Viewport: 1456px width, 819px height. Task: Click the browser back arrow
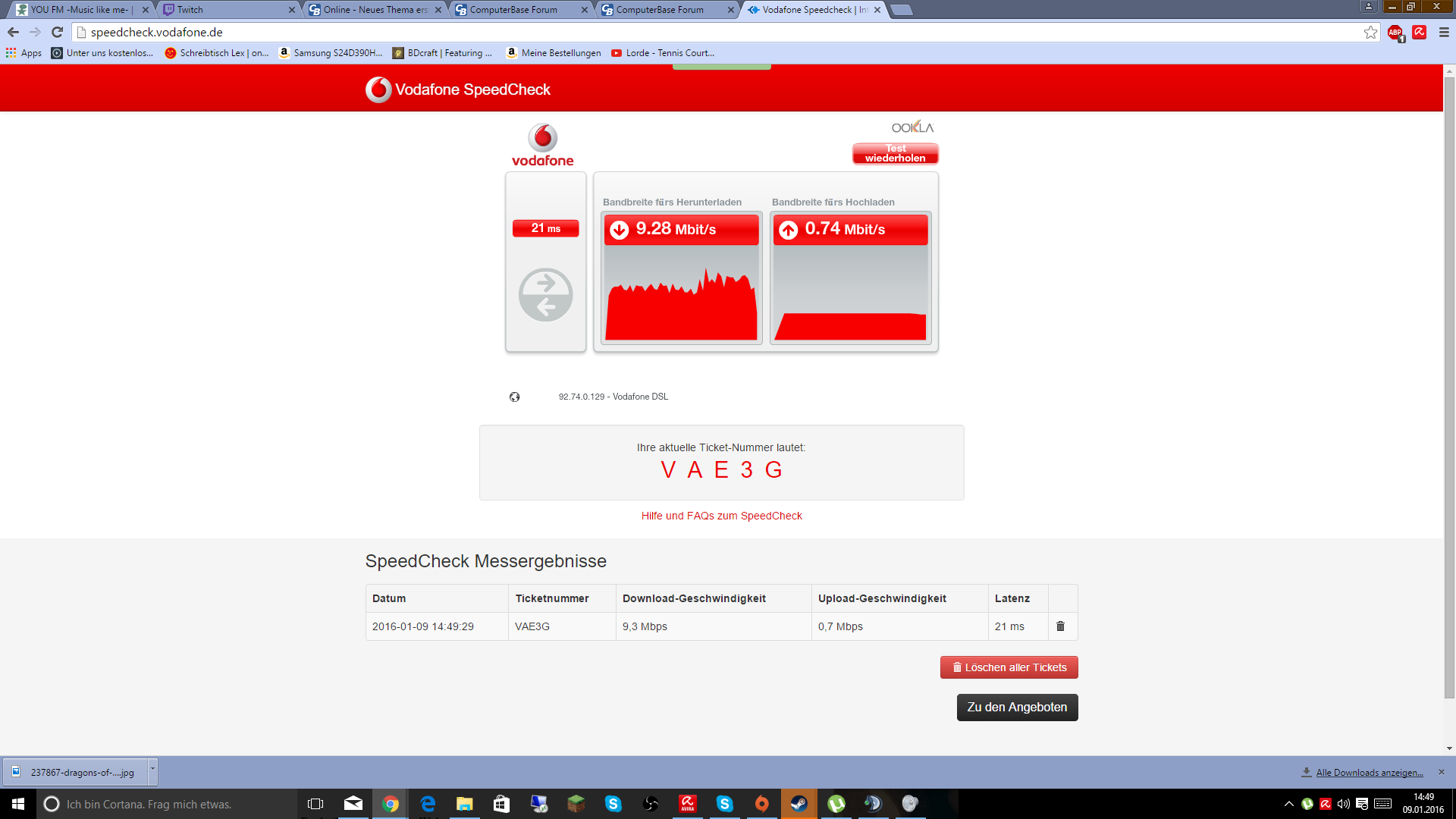pyautogui.click(x=13, y=32)
